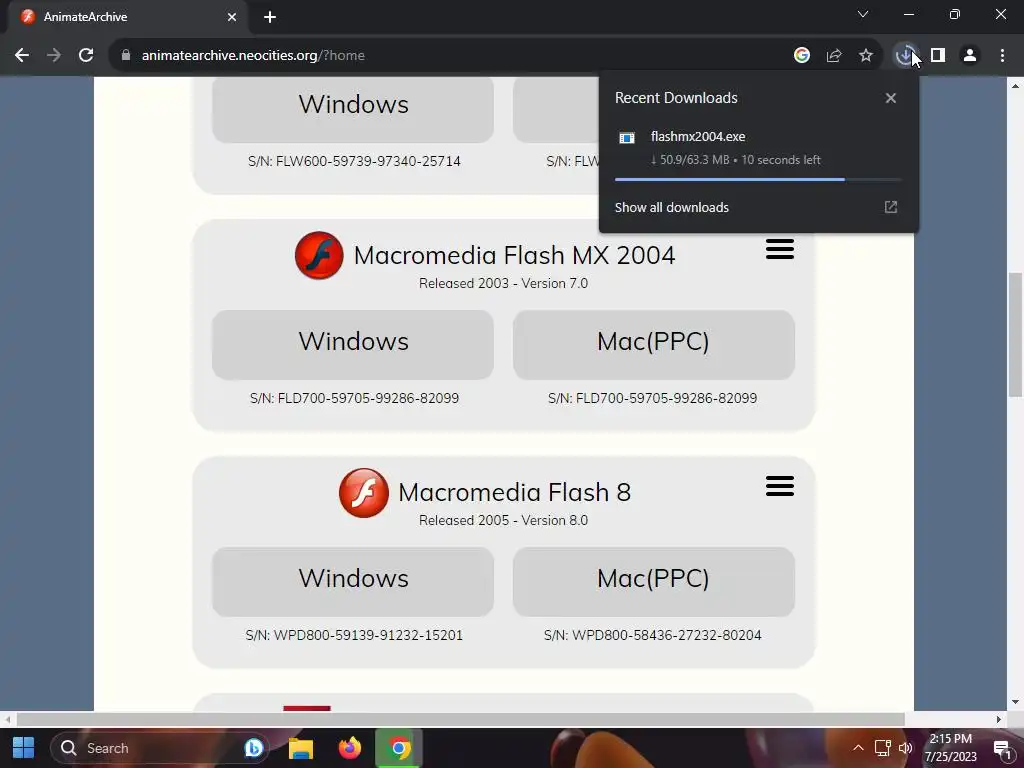Click the topmost Windows download button
The height and width of the screenshot is (768, 1024).
(x=353, y=109)
